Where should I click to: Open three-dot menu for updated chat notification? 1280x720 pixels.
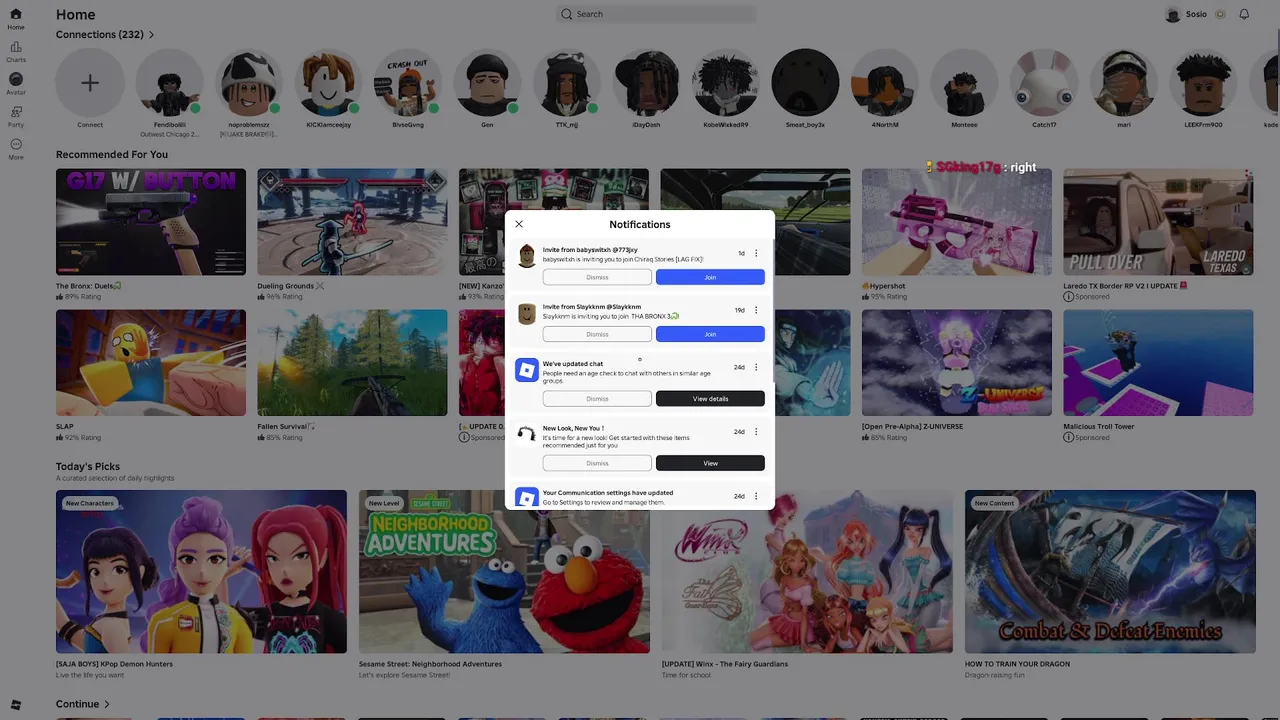[756, 367]
